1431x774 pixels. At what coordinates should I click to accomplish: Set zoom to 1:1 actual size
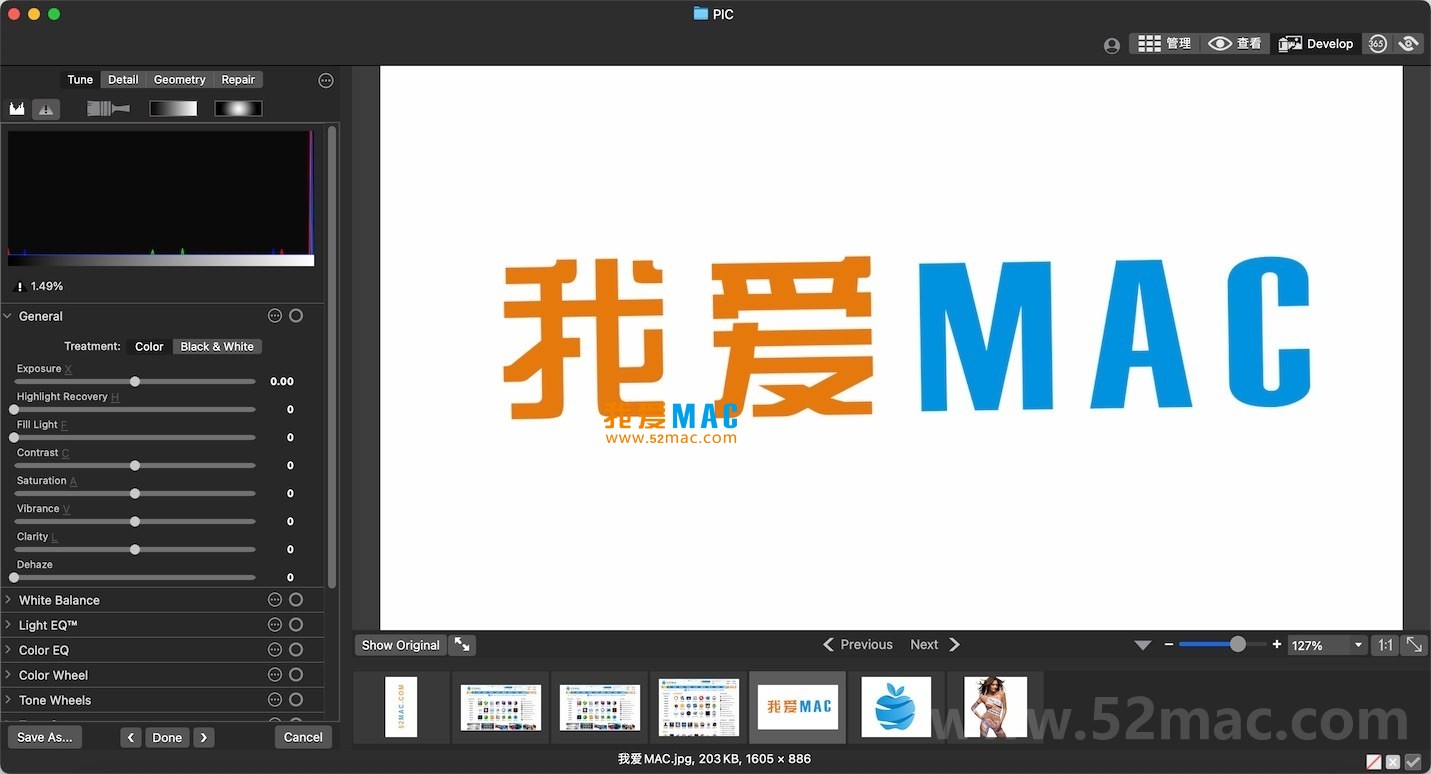point(1385,645)
